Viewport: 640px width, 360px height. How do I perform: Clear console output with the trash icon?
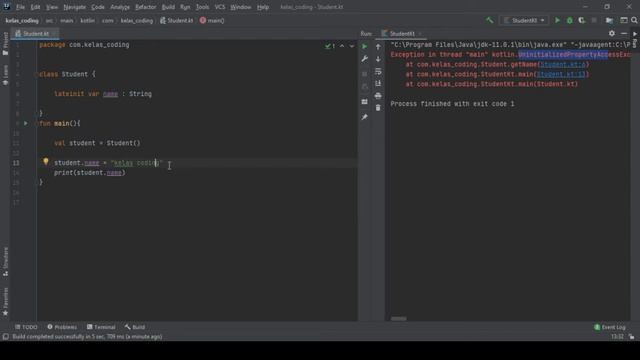click(378, 108)
